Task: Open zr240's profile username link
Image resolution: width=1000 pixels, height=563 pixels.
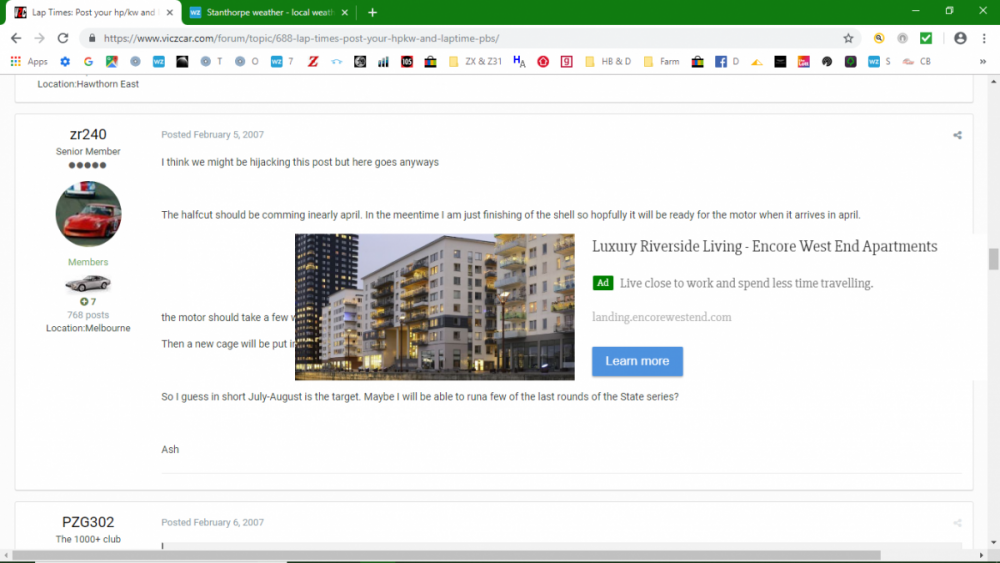Action: click(x=88, y=134)
